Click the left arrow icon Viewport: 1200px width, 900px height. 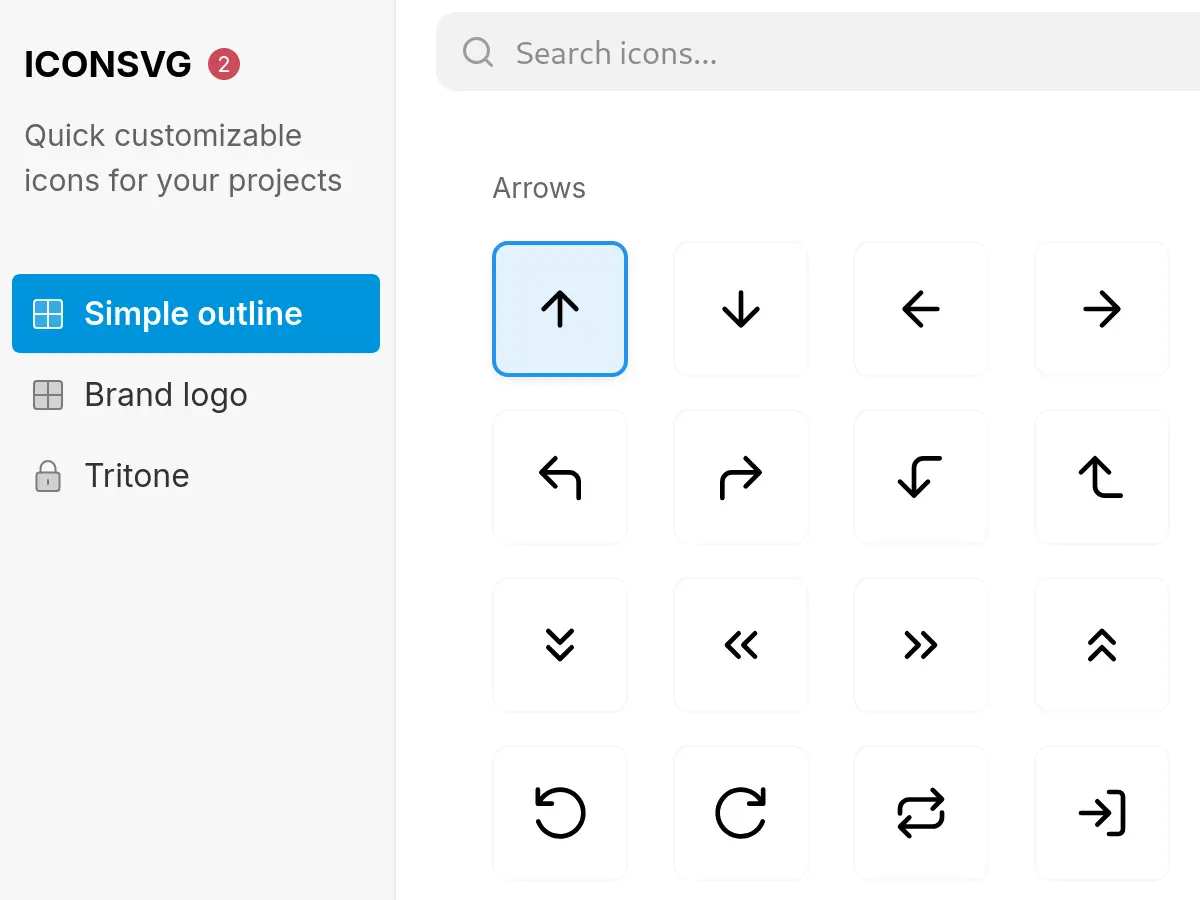[920, 309]
